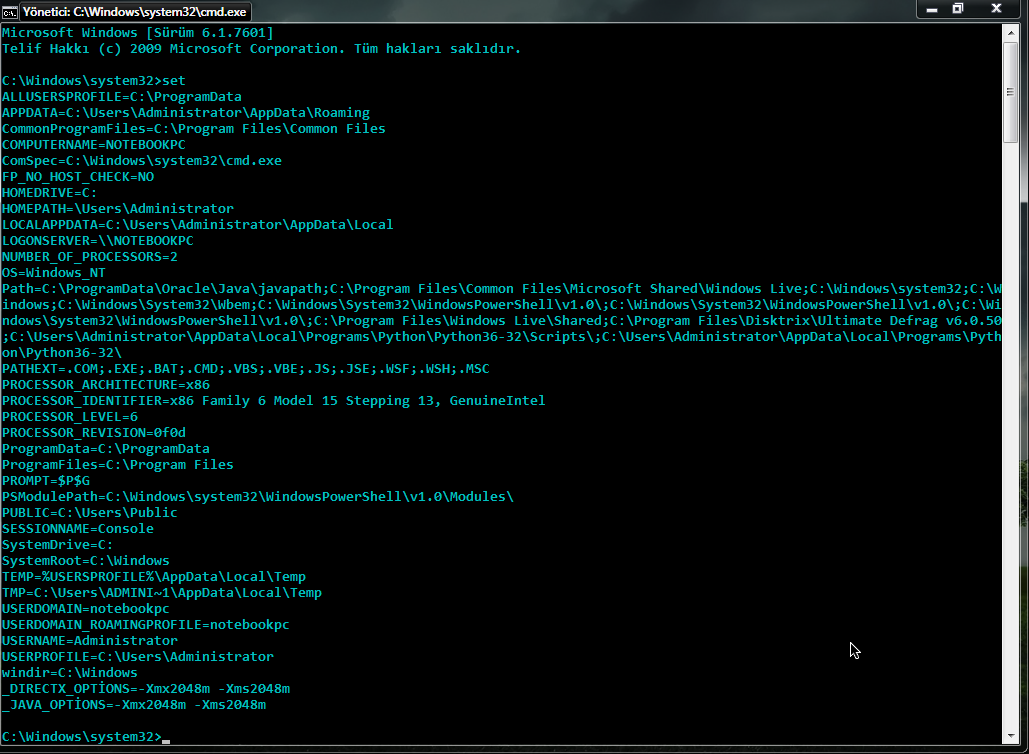
Task: Click the NUMBER_OF_PROCESSORS=2 line
Action: tap(90, 257)
